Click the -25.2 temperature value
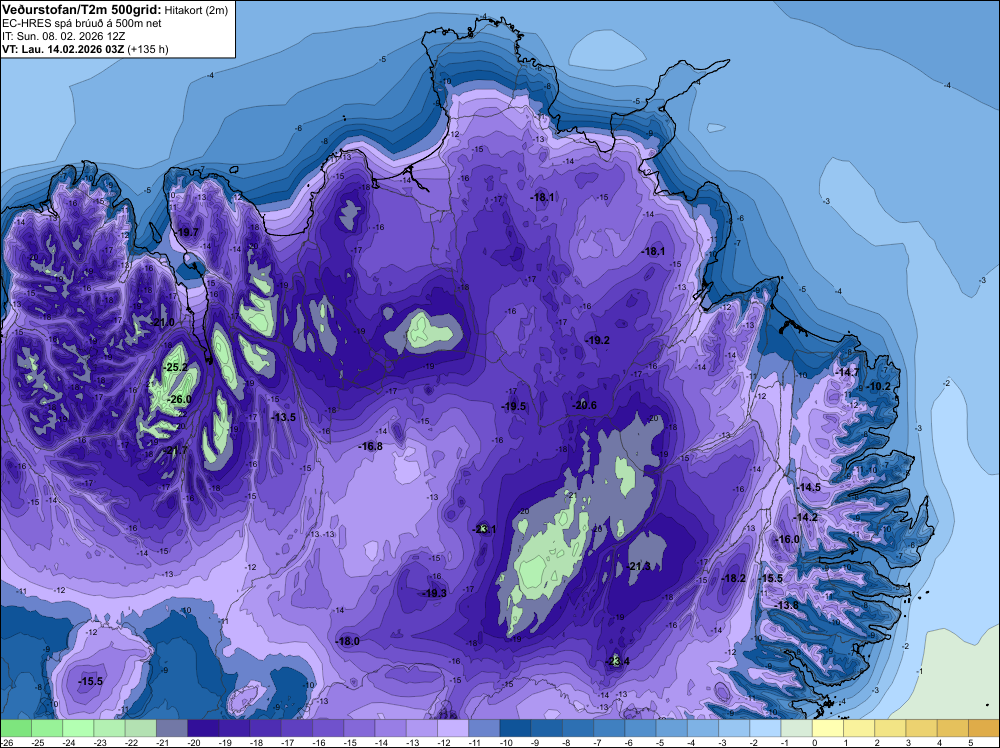Viewport: 1000px width, 748px height. pyautogui.click(x=176, y=367)
